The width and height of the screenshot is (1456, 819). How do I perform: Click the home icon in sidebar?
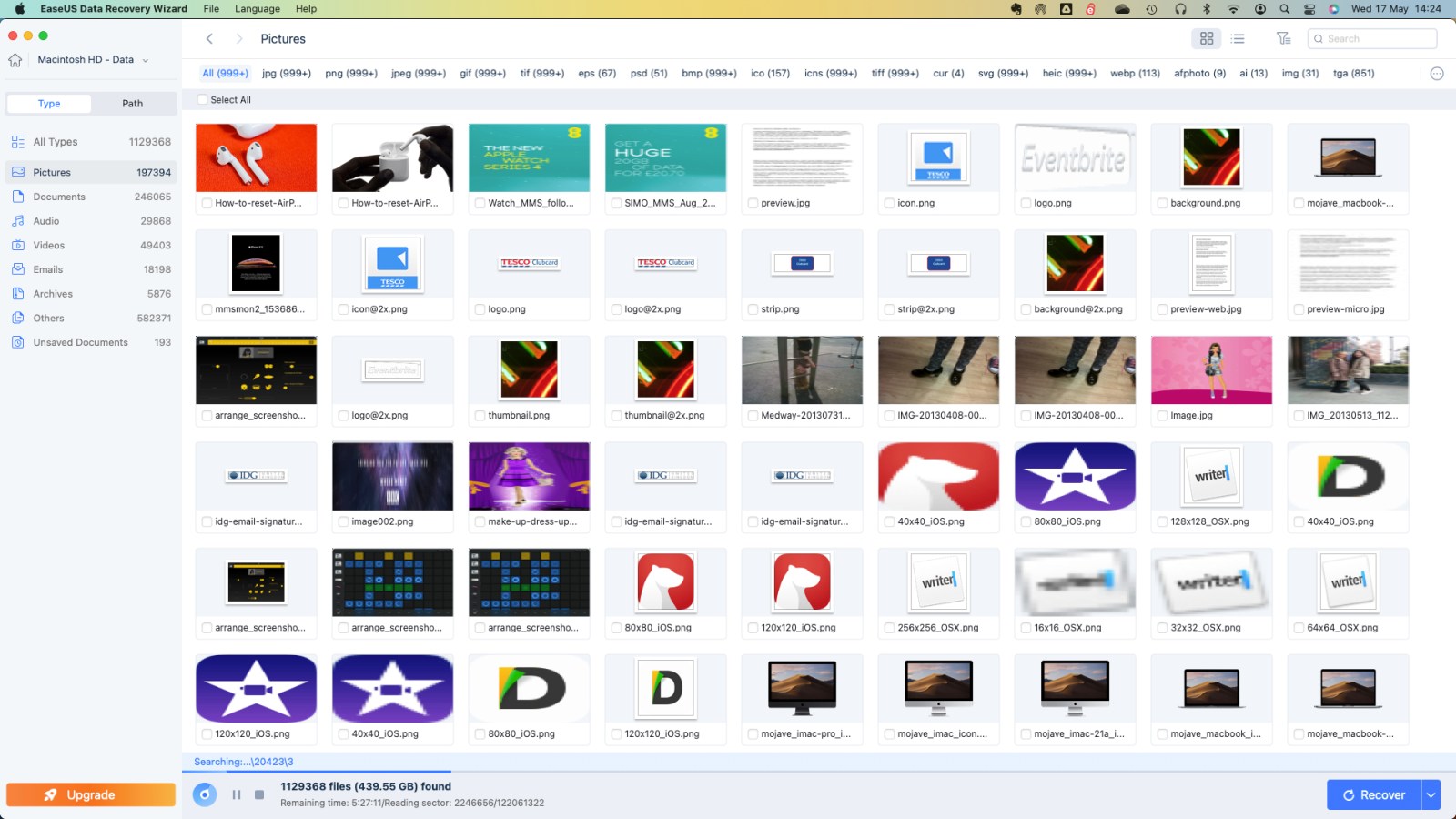click(15, 60)
